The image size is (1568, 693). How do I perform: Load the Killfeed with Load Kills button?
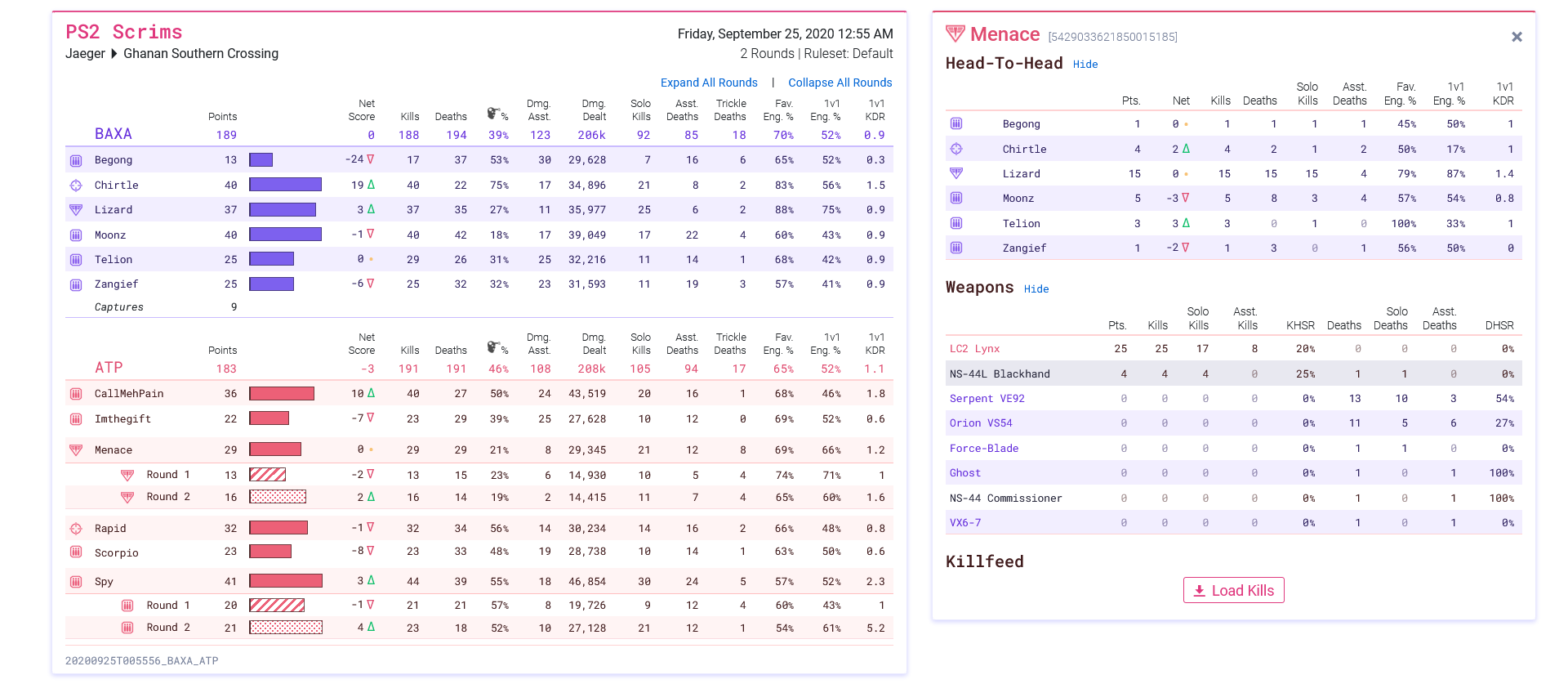1233,590
